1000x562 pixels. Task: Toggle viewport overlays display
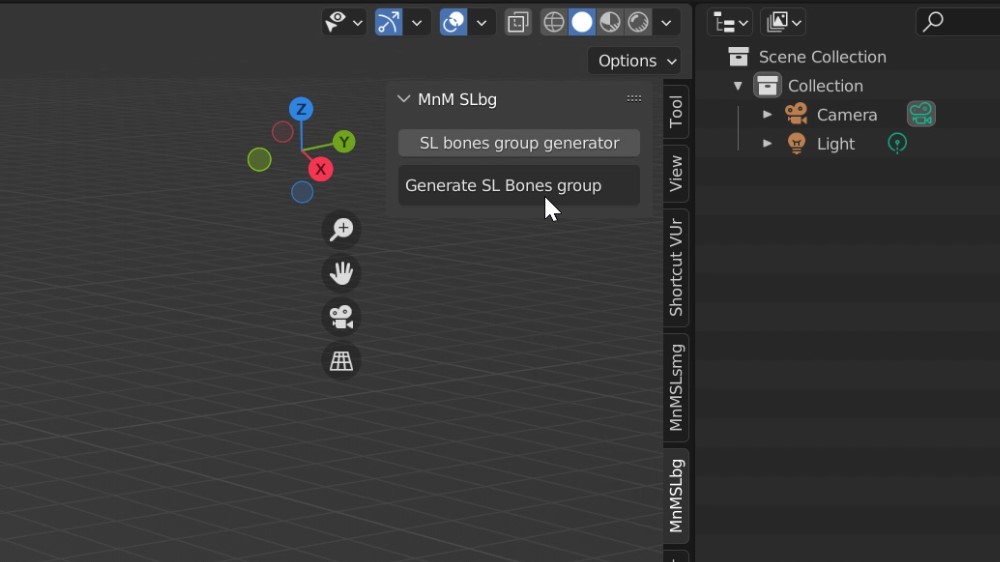[454, 22]
